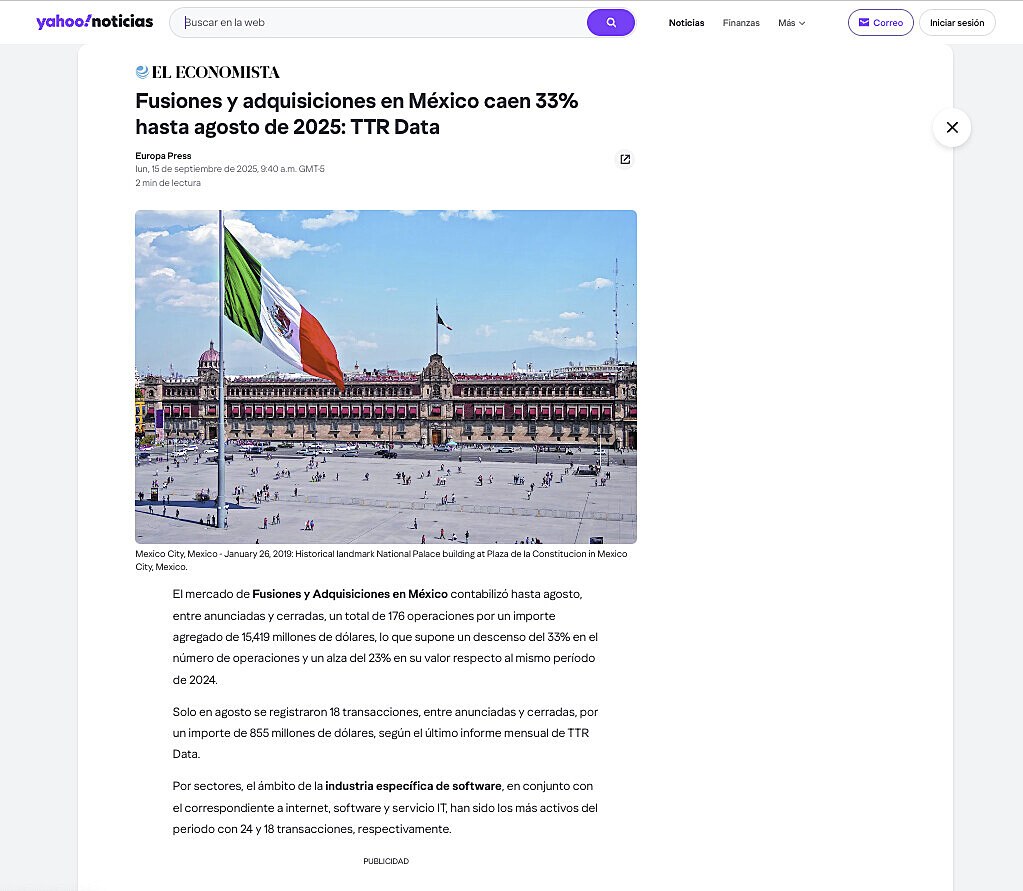Open Correo with the envelope icon
Viewport: 1023px width, 891px height.
click(x=880, y=22)
